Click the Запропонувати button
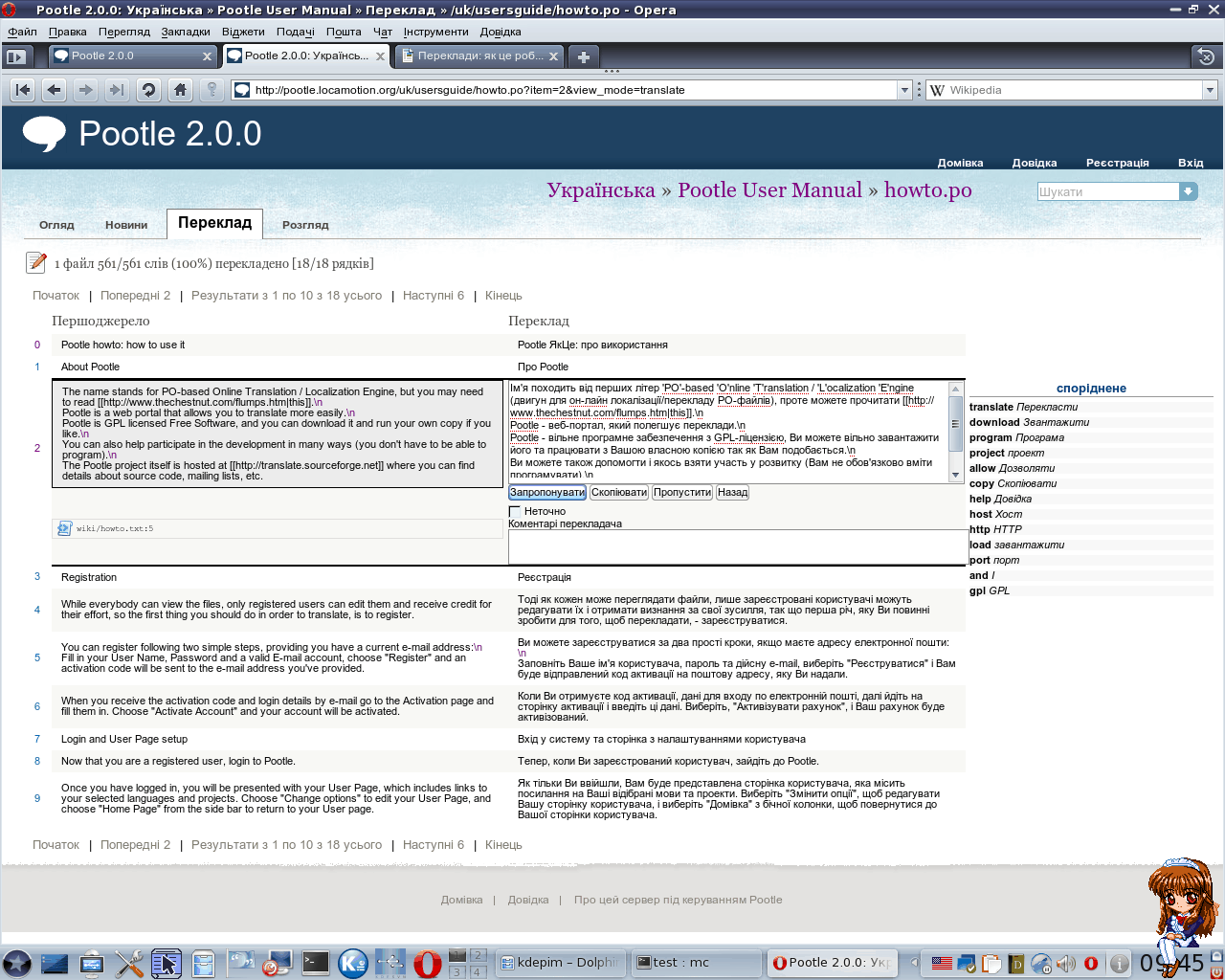Viewport: 1225px width, 980px height. 547,492
